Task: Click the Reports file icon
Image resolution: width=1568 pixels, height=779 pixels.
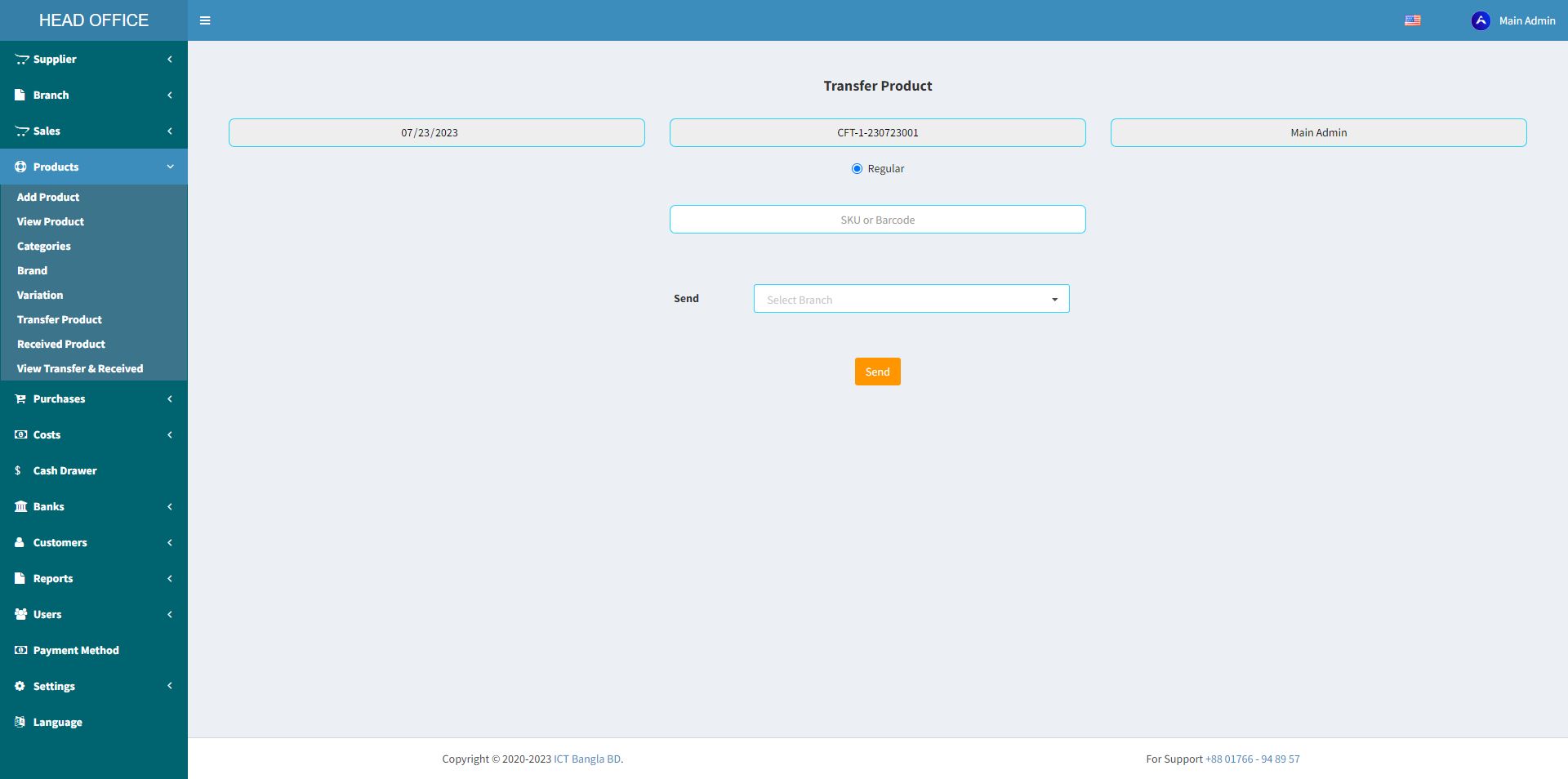Action: click(x=20, y=578)
